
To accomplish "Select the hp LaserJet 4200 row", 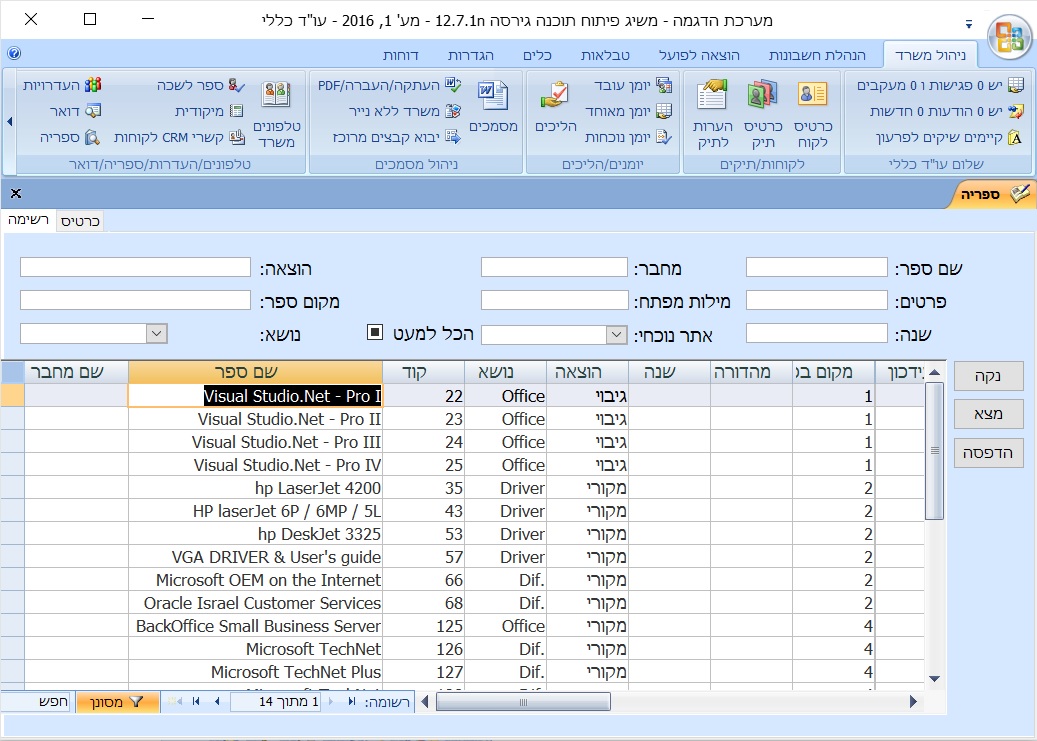I will point(463,488).
